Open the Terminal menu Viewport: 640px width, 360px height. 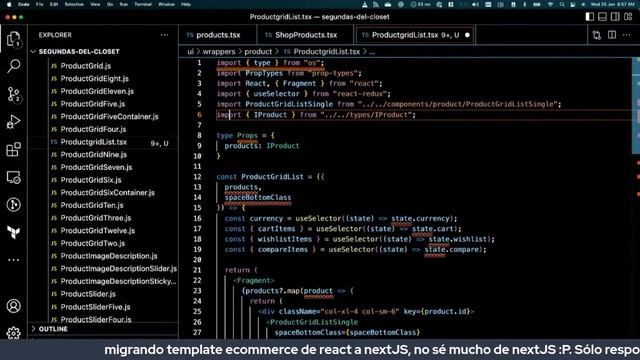coord(143,4)
